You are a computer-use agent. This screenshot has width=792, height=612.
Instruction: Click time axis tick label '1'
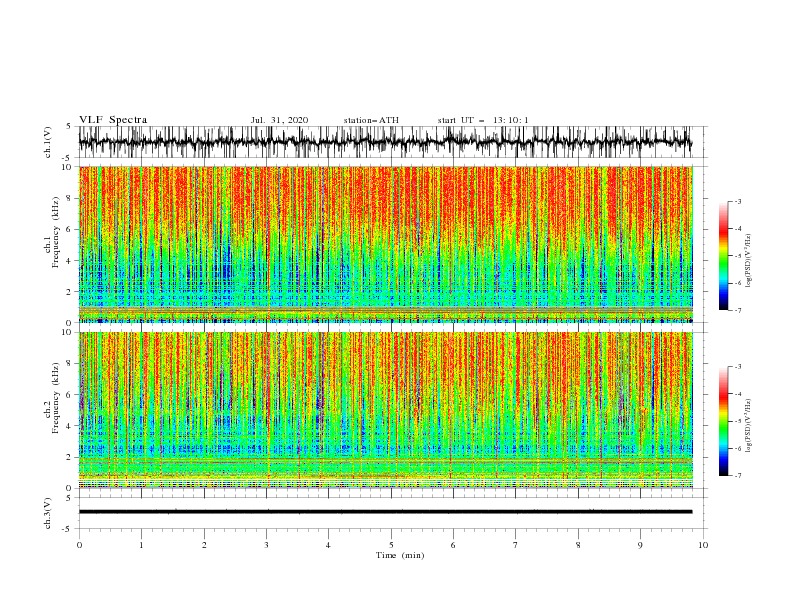(141, 545)
